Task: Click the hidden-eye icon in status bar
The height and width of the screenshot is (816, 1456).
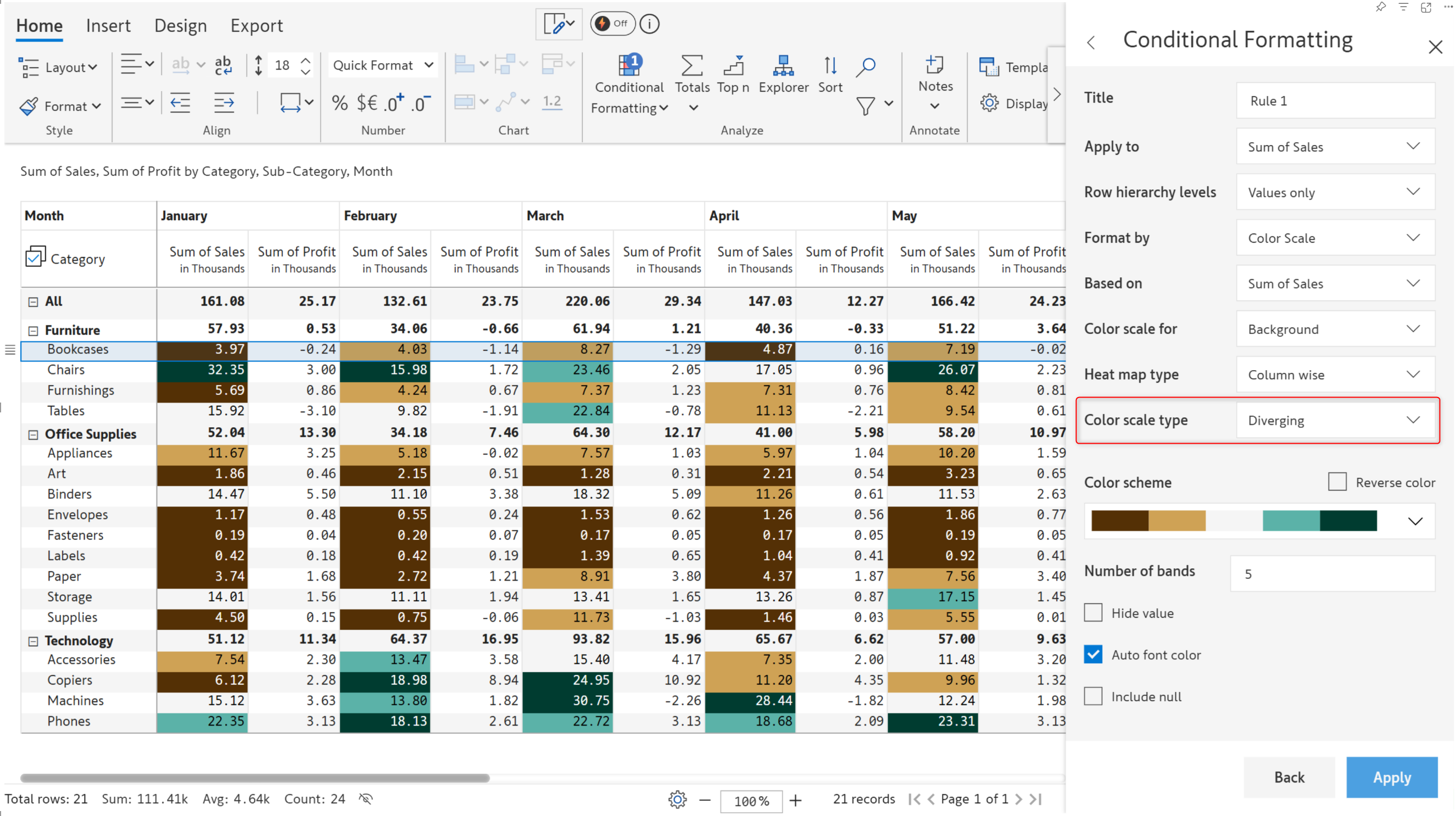Action: (x=366, y=798)
